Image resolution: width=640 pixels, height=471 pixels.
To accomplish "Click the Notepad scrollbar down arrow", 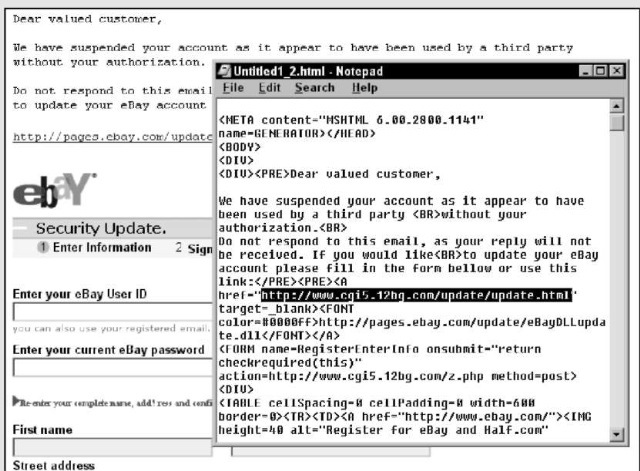I will (616, 434).
